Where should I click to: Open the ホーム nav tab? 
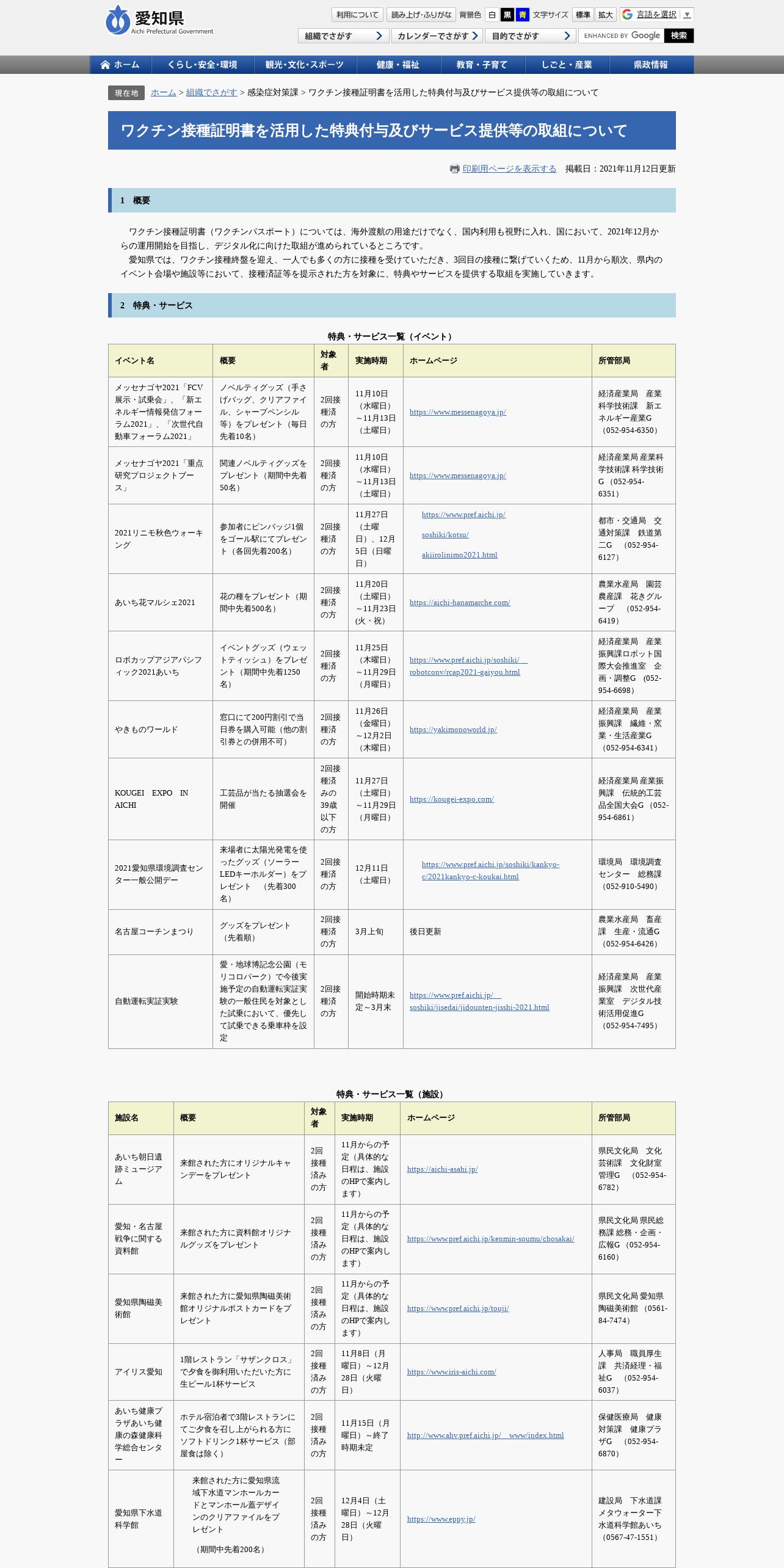pyautogui.click(x=120, y=65)
